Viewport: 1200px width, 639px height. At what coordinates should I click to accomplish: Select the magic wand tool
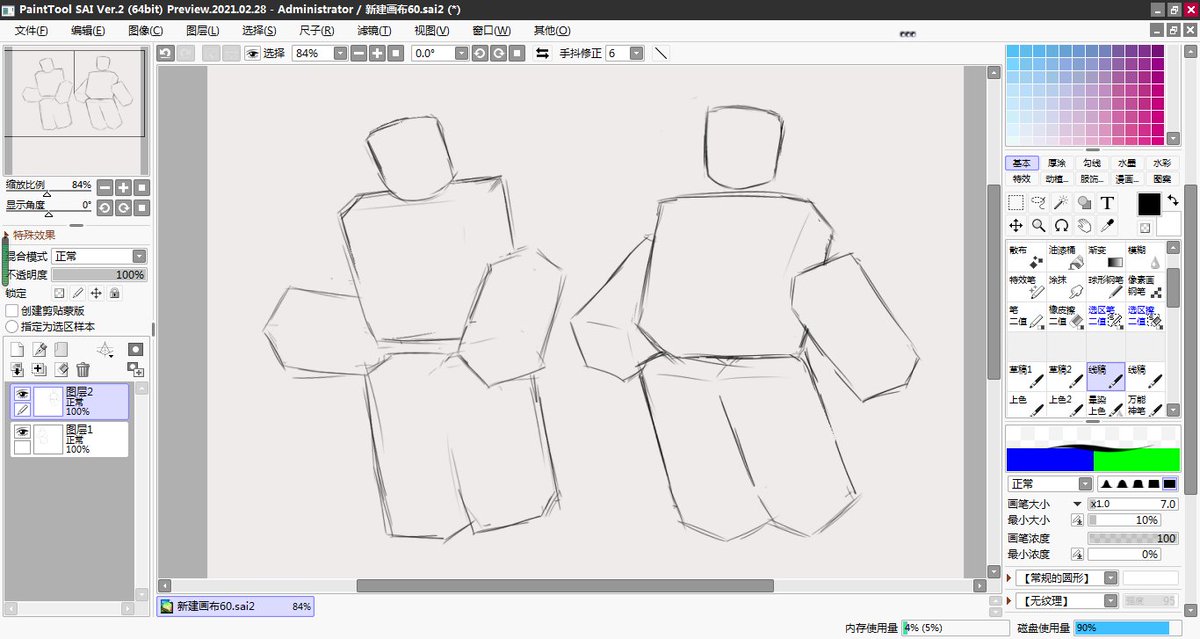tap(1061, 202)
